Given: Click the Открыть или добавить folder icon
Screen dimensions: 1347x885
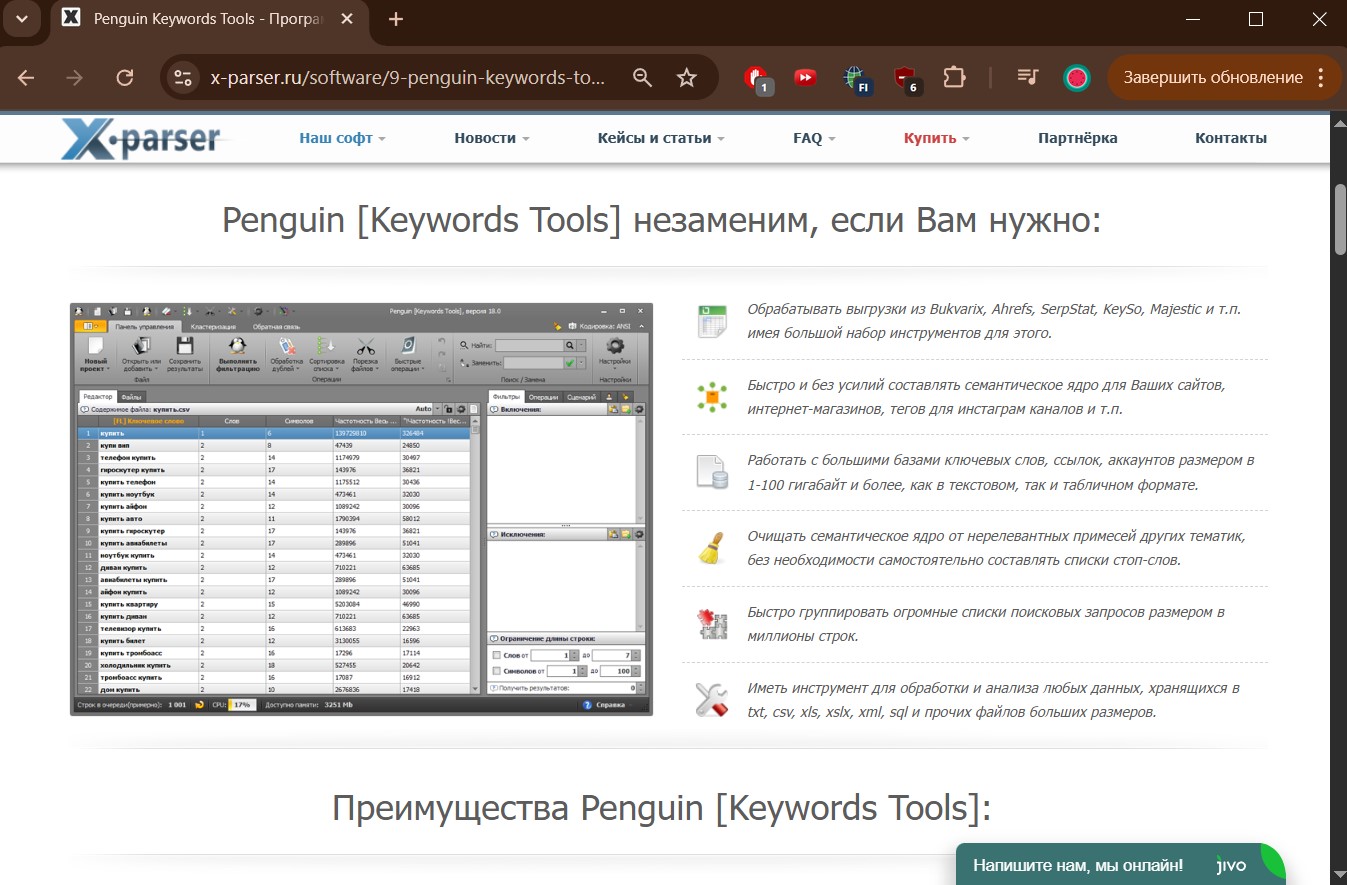Looking at the screenshot, I should point(142,344).
